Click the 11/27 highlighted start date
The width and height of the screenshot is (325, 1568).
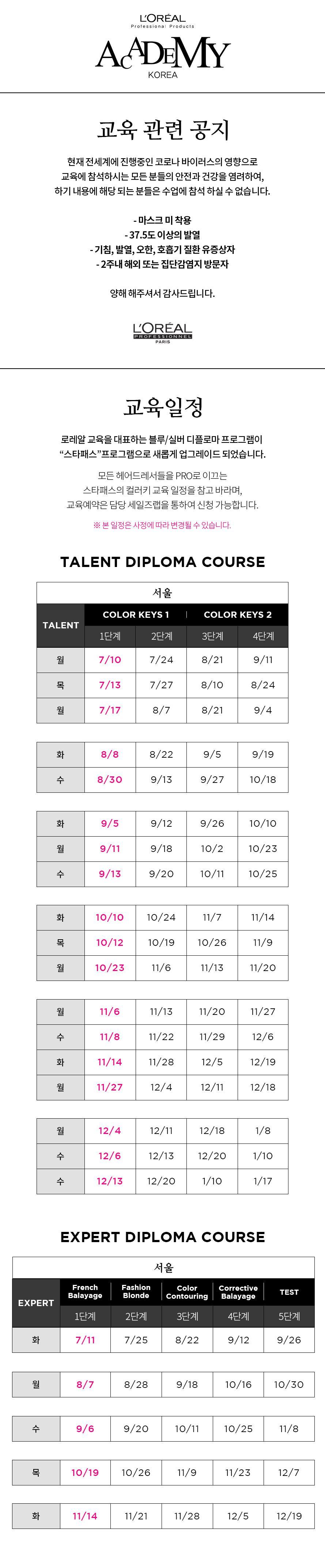110,1087
